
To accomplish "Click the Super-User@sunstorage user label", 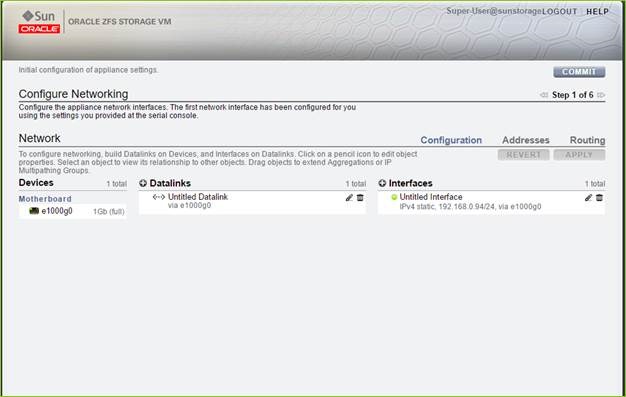I will pyautogui.click(x=494, y=11).
